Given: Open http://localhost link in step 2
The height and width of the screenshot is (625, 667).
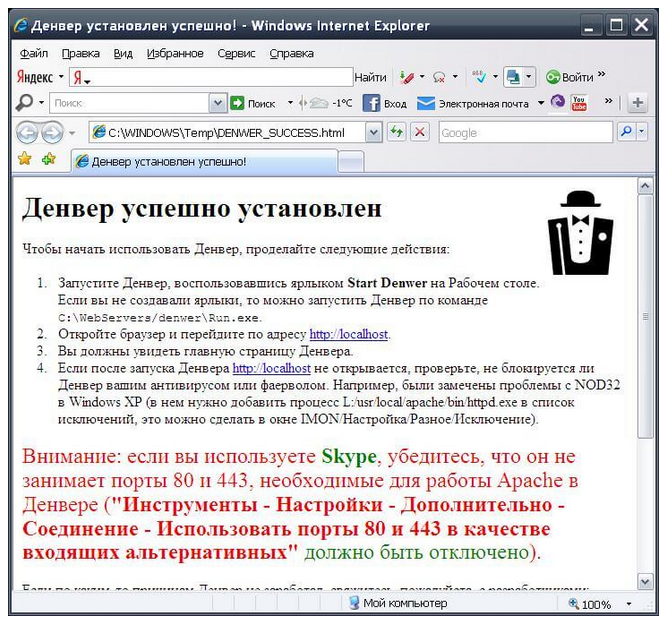Looking at the screenshot, I should [348, 334].
